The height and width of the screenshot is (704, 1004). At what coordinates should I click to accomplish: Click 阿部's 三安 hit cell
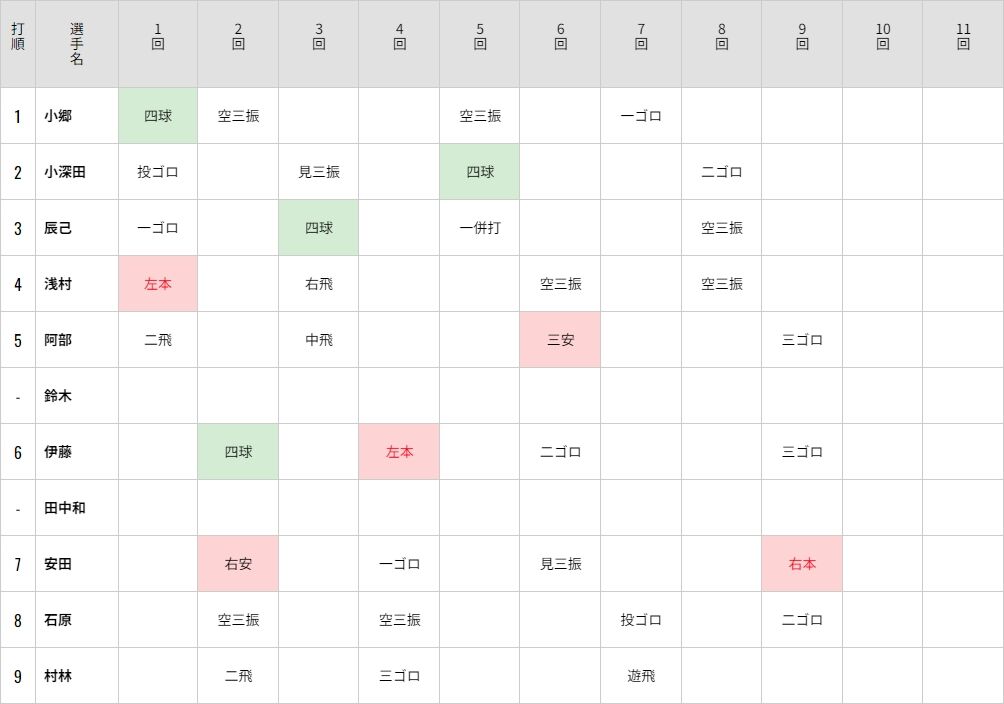pos(560,340)
